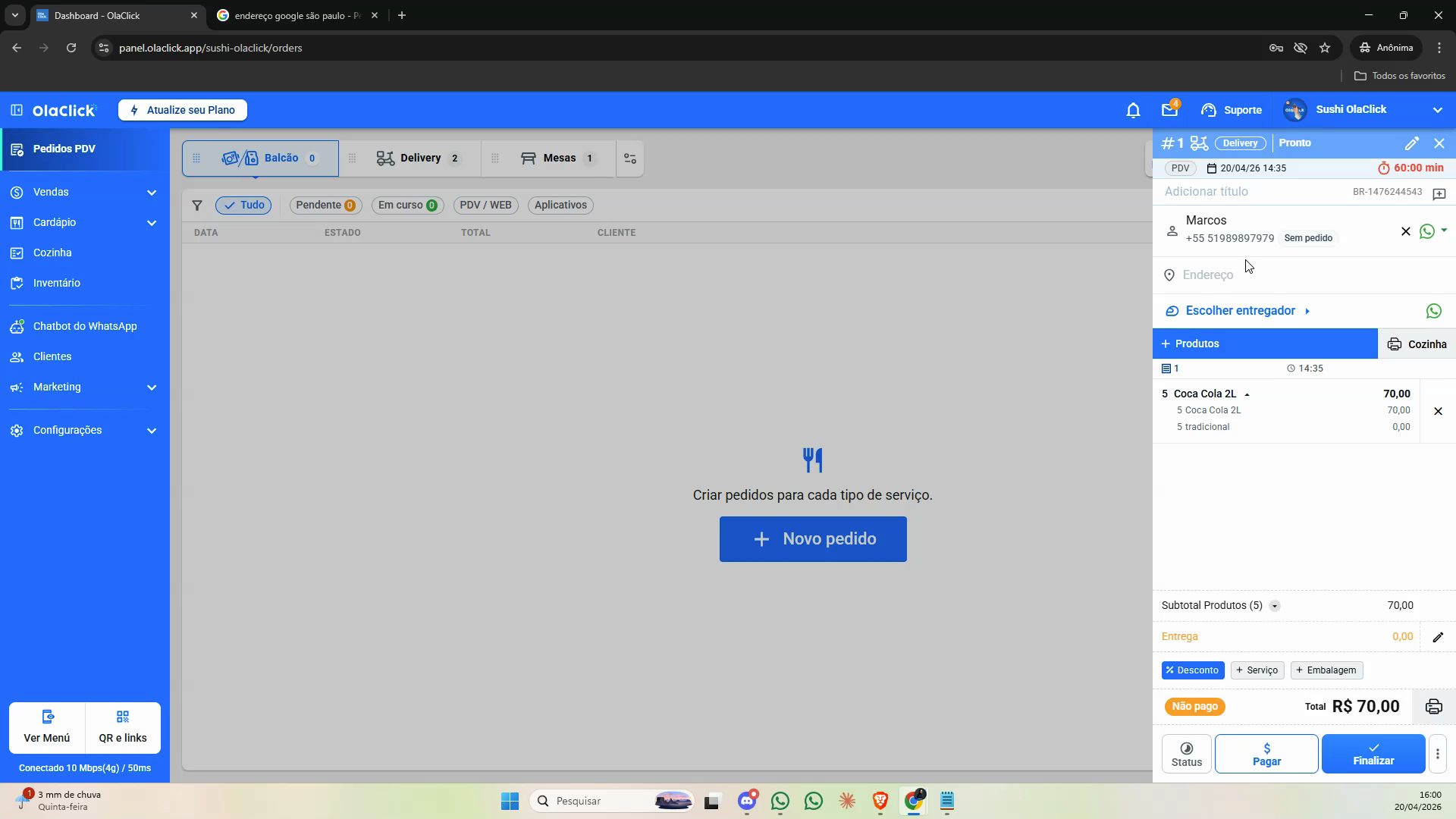The height and width of the screenshot is (819, 1456).
Task: Open Subtotal Produtos dropdown arrow
Action: coord(1275,606)
